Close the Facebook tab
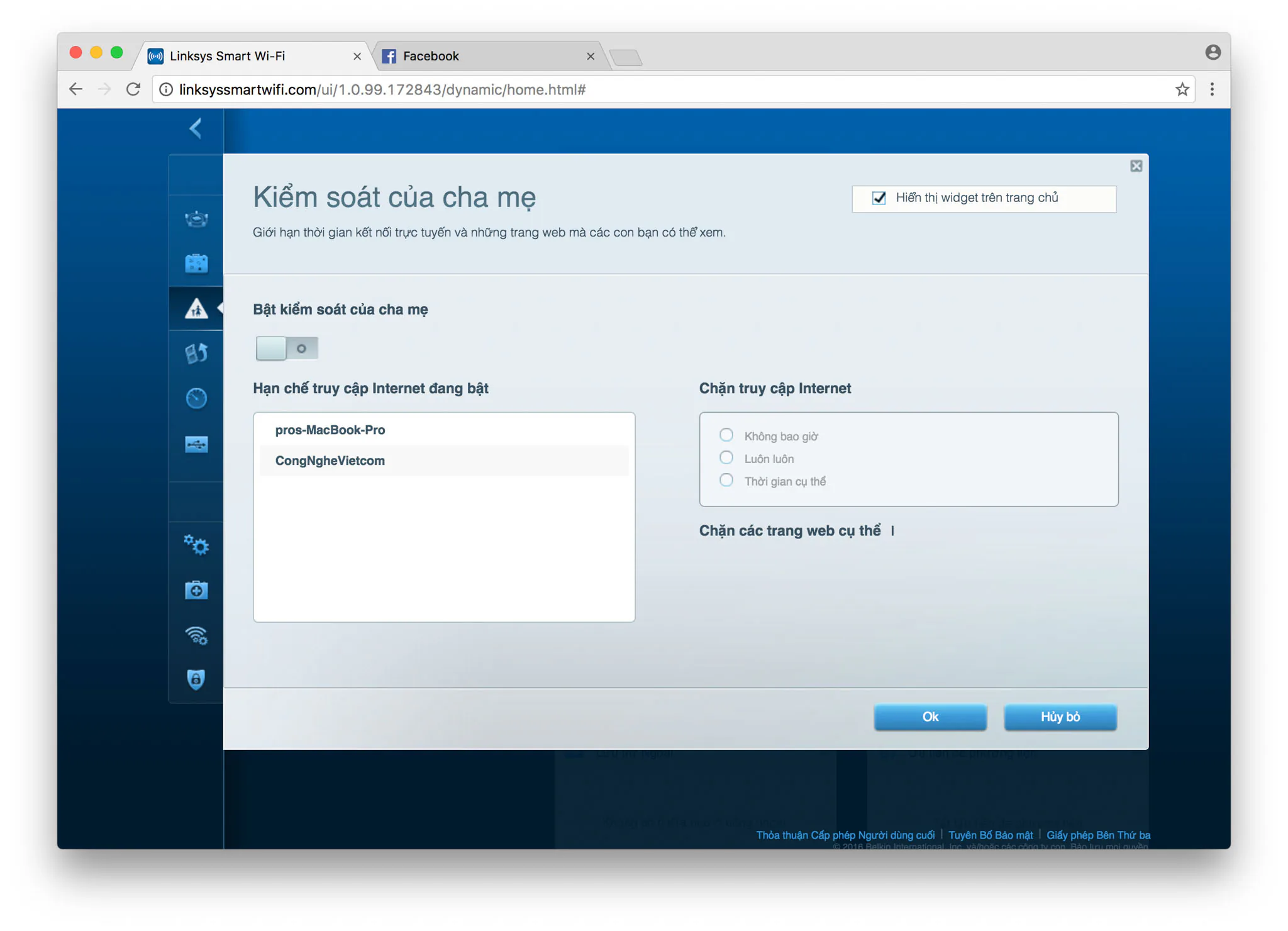 coord(590,56)
